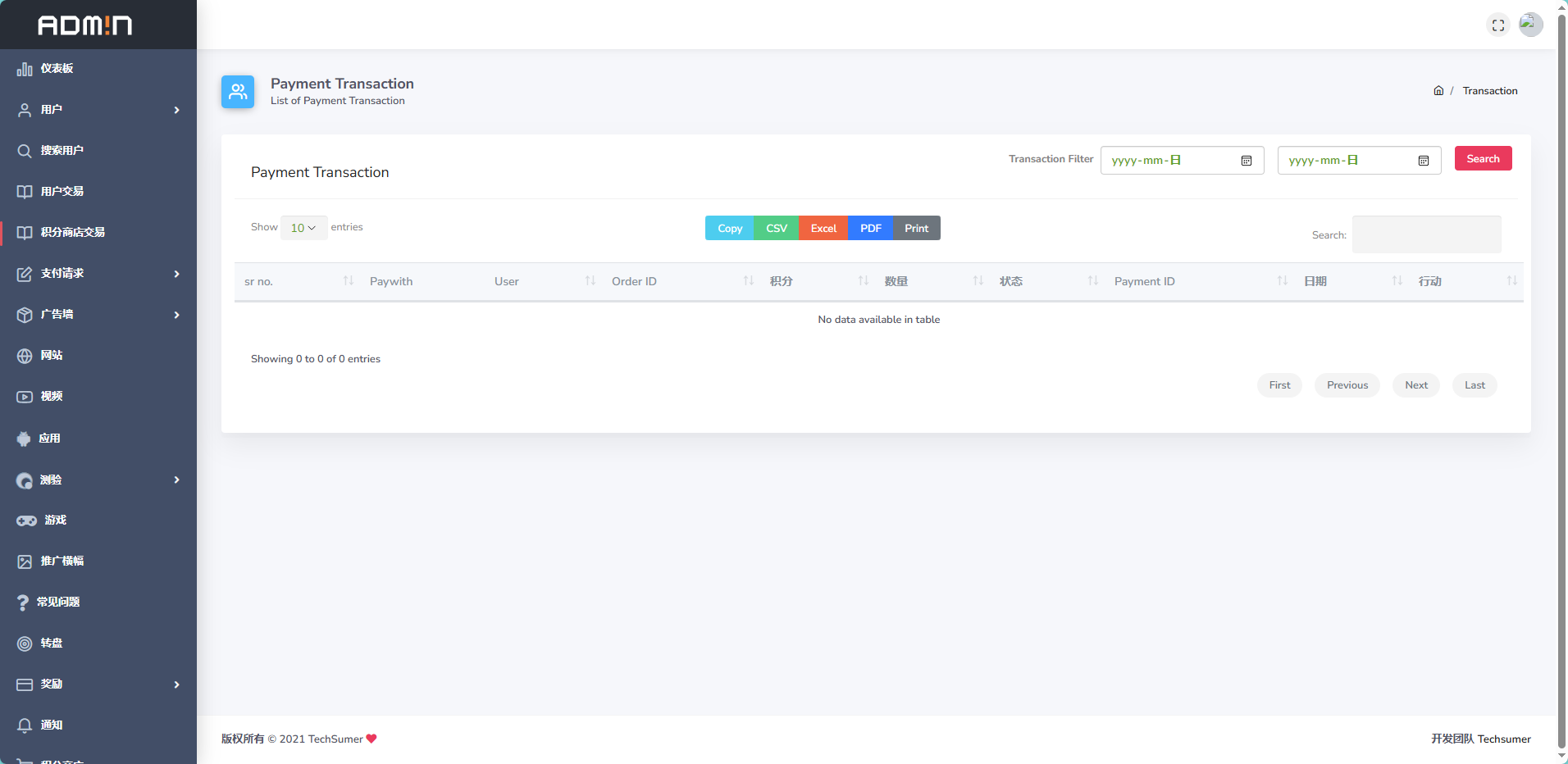
Task: Open the user avatar profile menu
Action: 1530,25
